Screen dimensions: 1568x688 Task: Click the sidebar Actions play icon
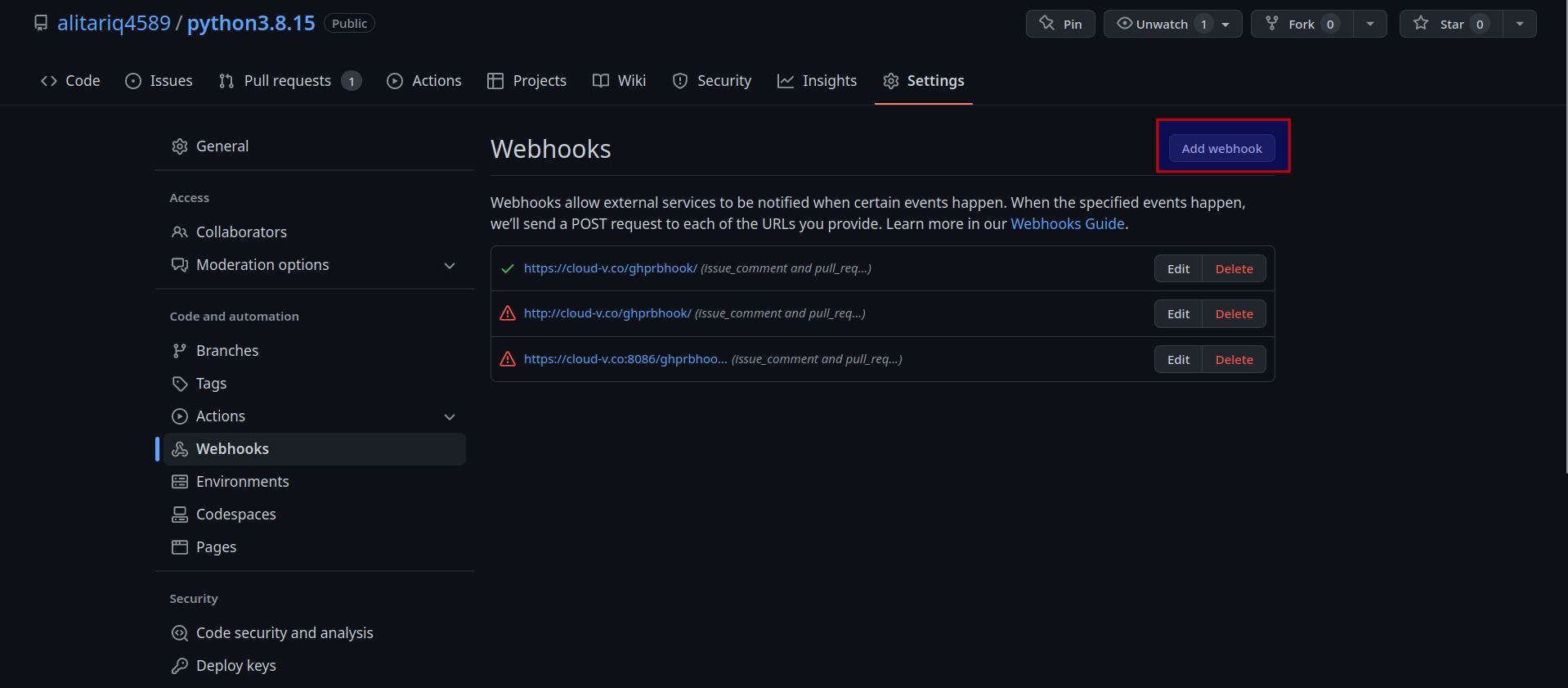(180, 416)
